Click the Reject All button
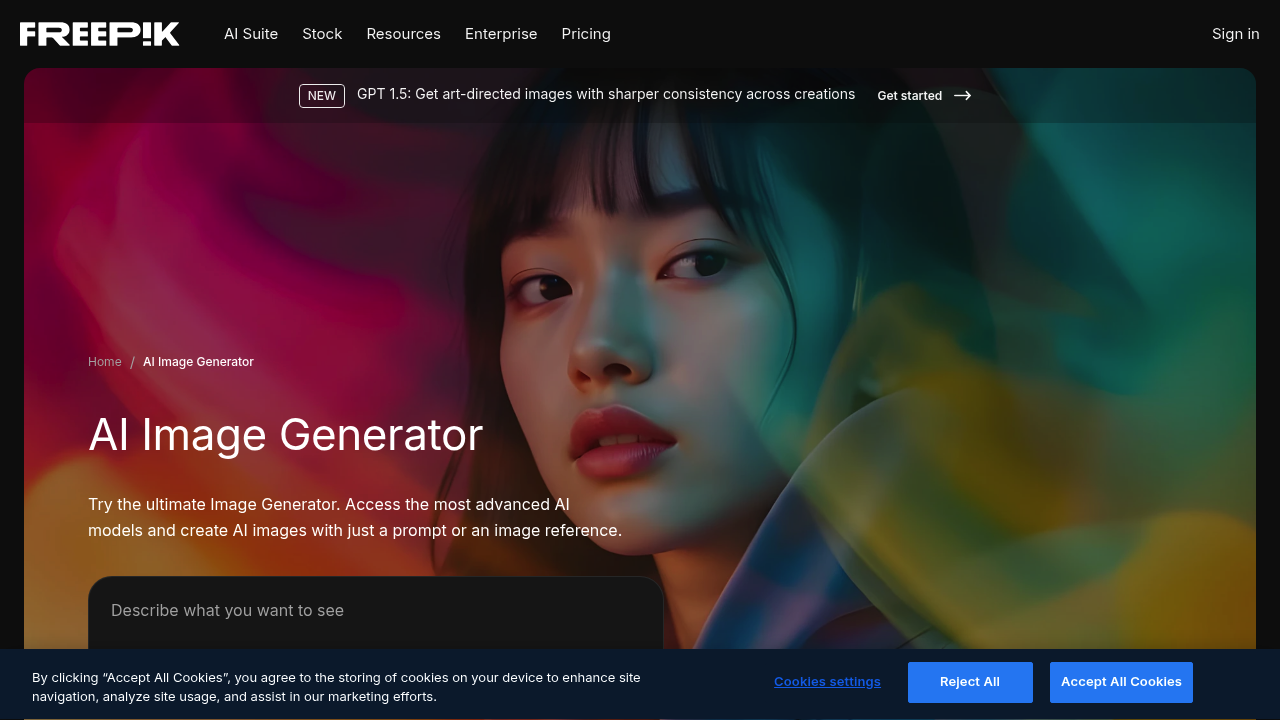The height and width of the screenshot is (720, 1280). click(x=969, y=682)
